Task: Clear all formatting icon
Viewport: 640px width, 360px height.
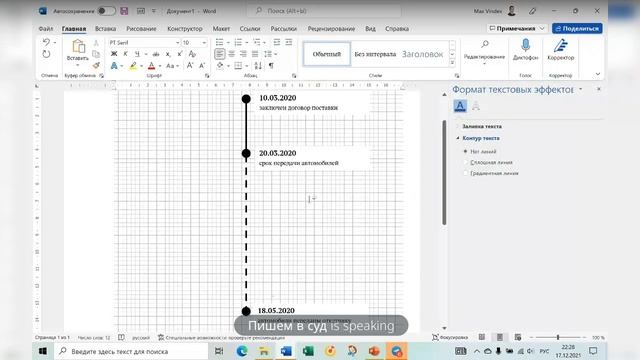Action: click(192, 54)
